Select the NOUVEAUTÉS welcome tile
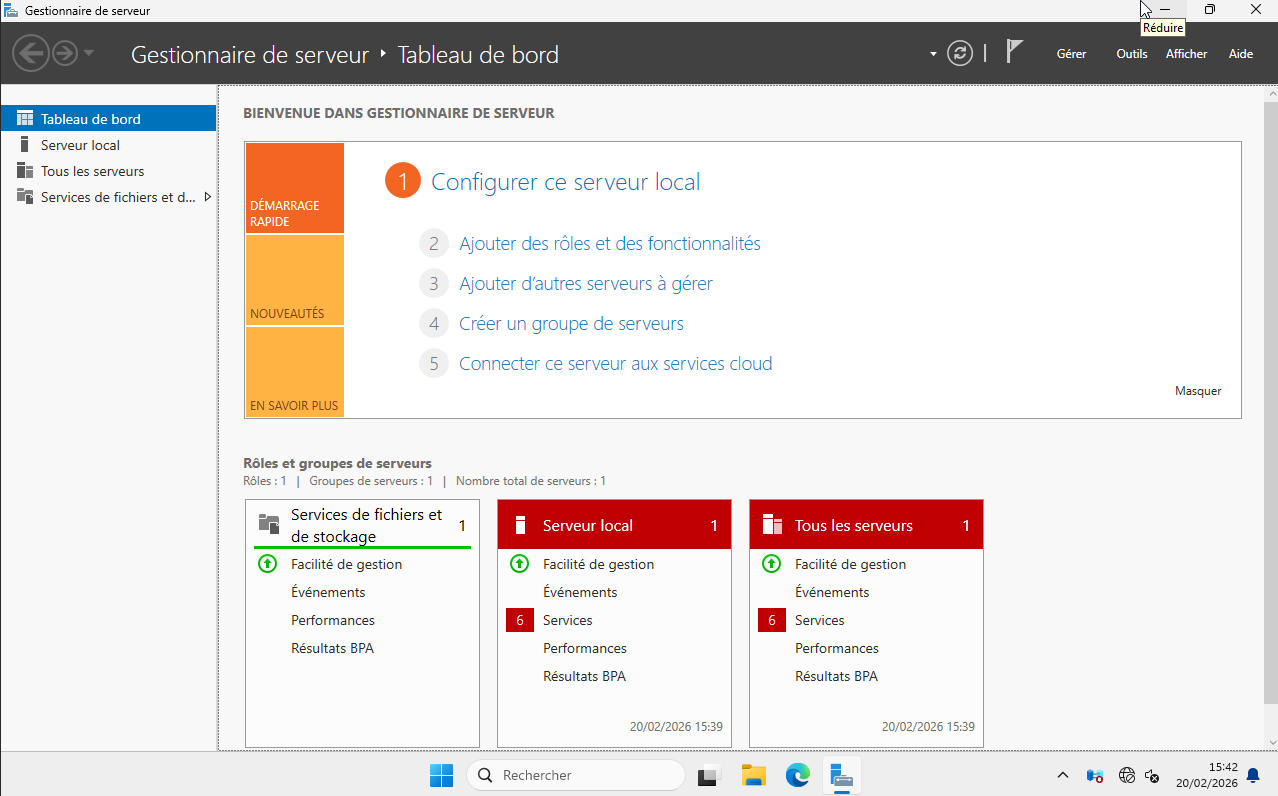The height and width of the screenshot is (796, 1278). click(x=294, y=281)
